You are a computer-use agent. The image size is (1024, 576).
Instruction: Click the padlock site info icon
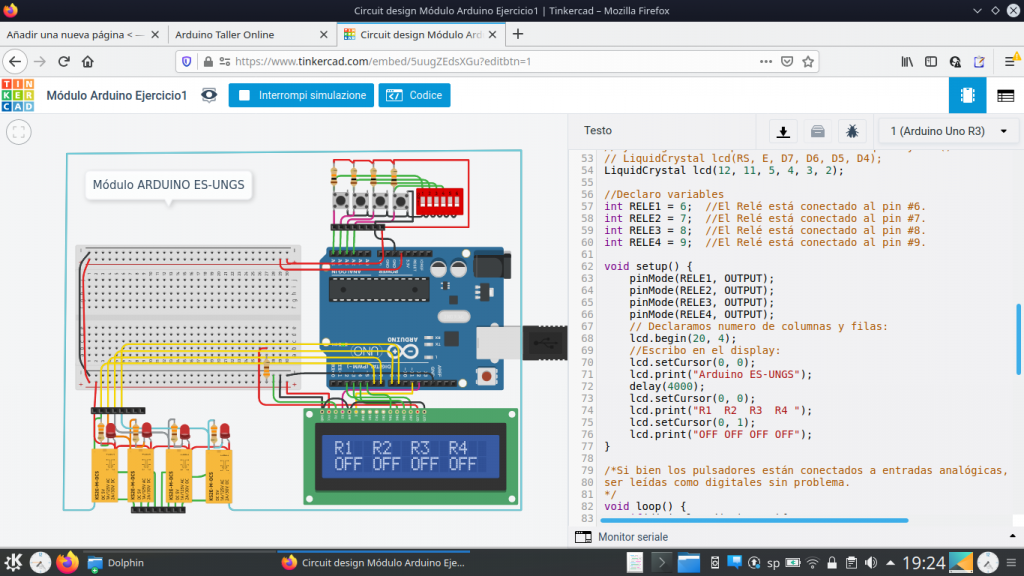tap(208, 61)
